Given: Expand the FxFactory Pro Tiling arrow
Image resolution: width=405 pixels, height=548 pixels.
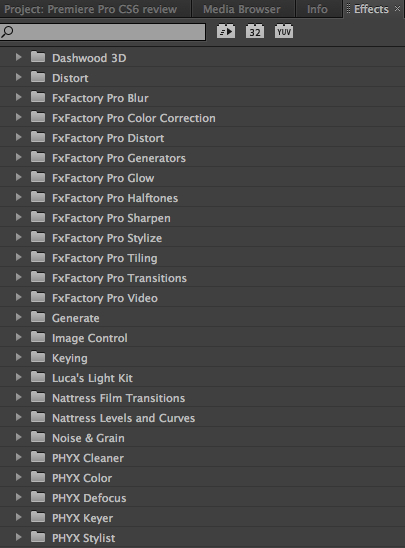Looking at the screenshot, I should point(19,257).
